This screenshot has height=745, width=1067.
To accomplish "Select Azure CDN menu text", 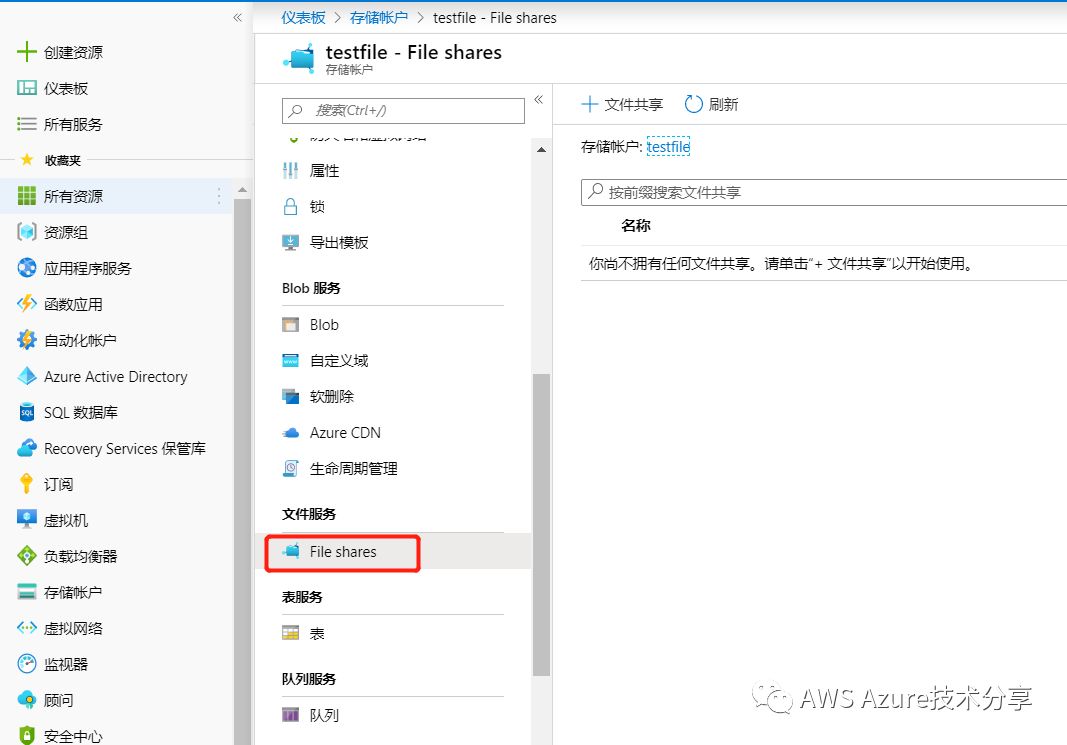I will 345,433.
